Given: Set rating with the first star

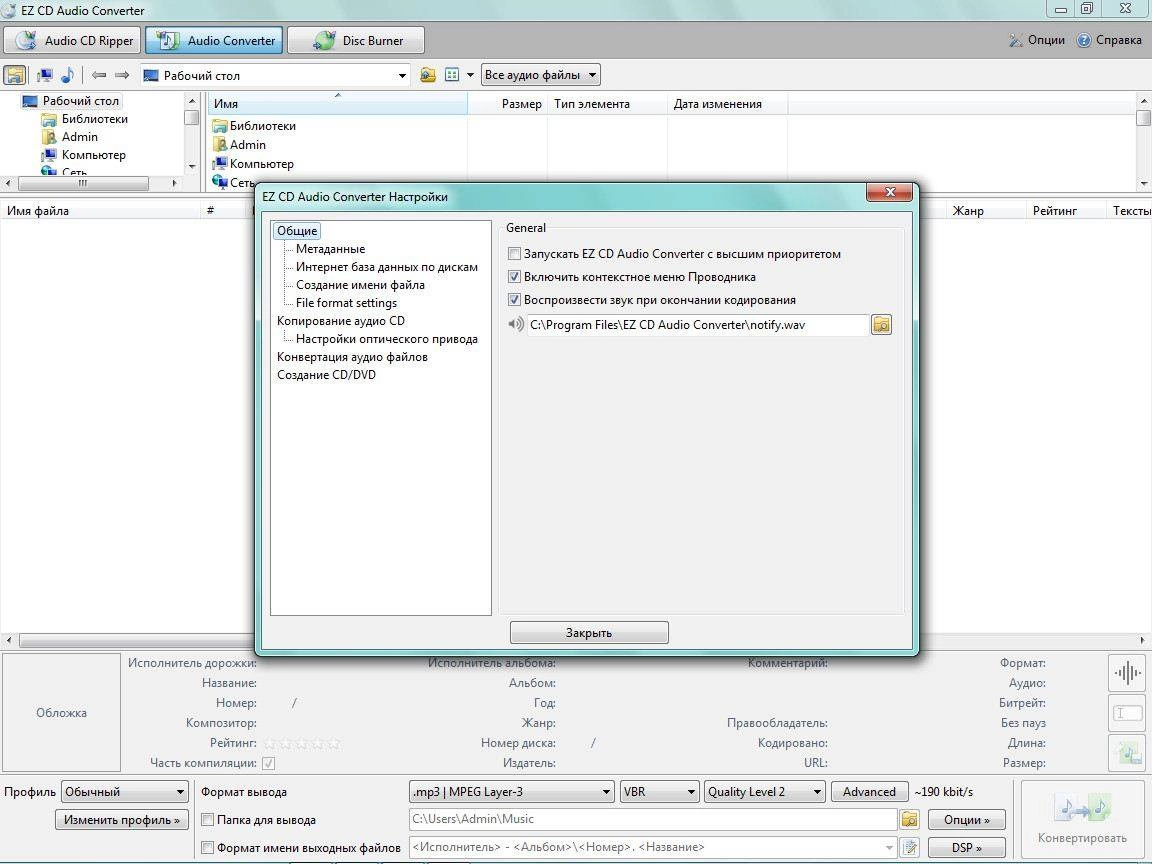Looking at the screenshot, I should 270,744.
